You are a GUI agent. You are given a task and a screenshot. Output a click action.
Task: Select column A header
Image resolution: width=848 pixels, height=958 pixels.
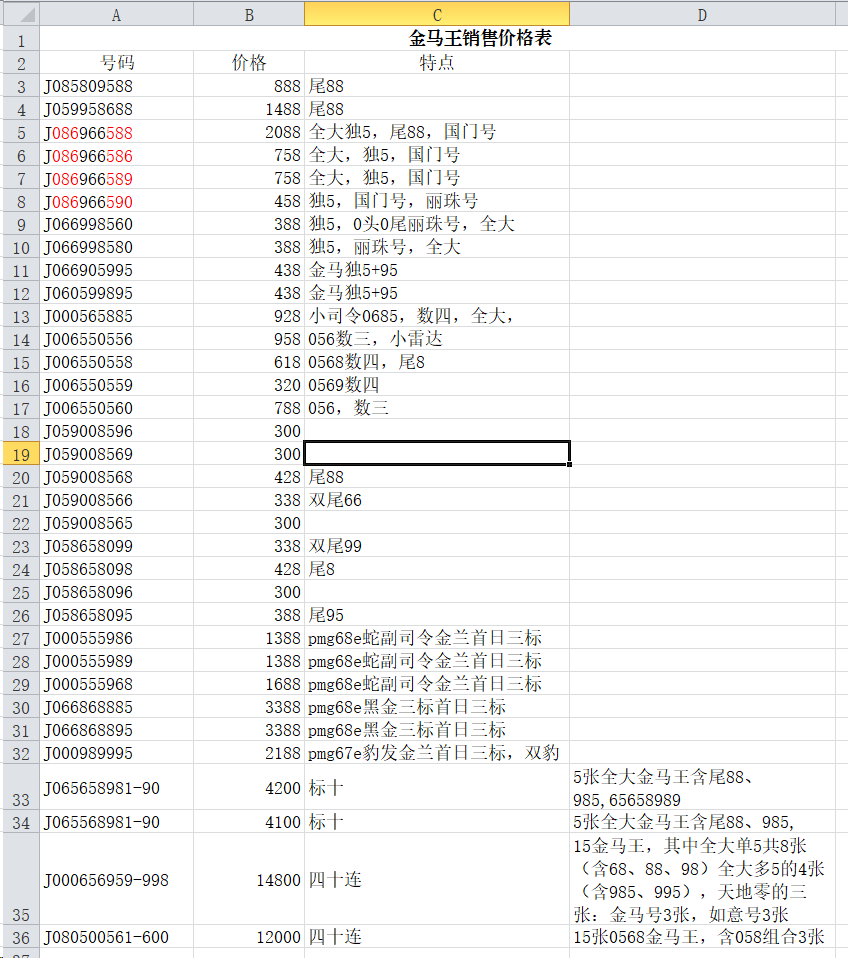(x=117, y=14)
